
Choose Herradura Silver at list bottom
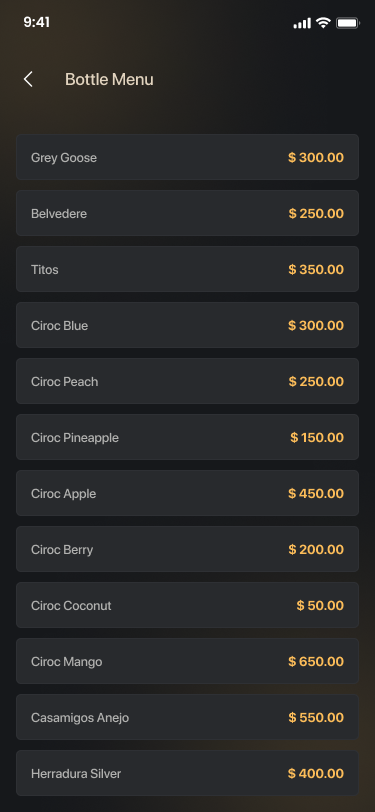point(188,773)
